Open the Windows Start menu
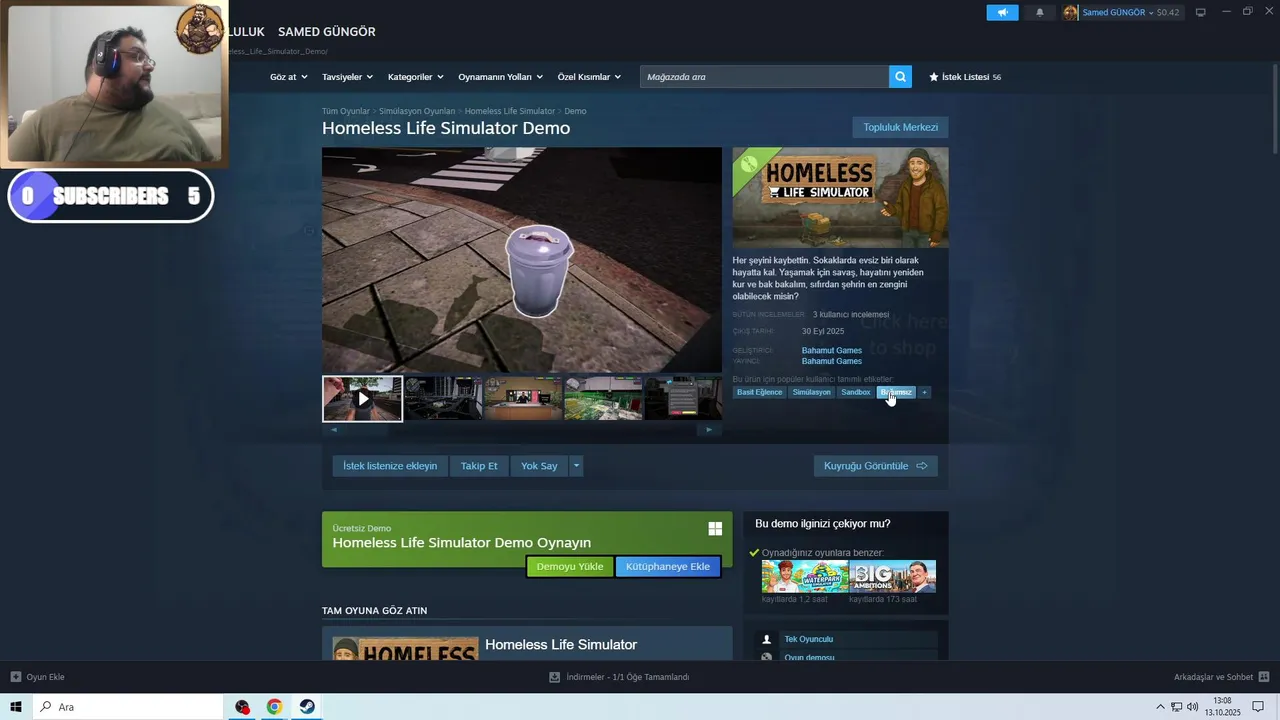 [16, 707]
